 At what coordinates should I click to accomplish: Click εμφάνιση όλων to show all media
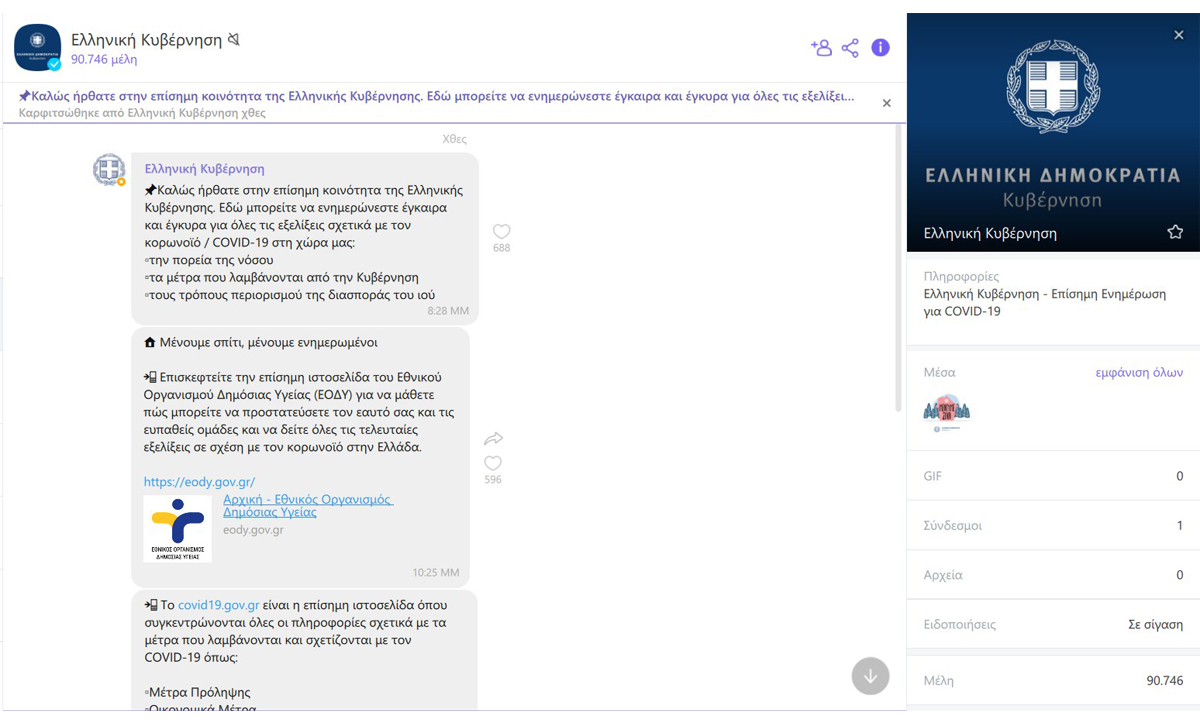coord(1139,372)
